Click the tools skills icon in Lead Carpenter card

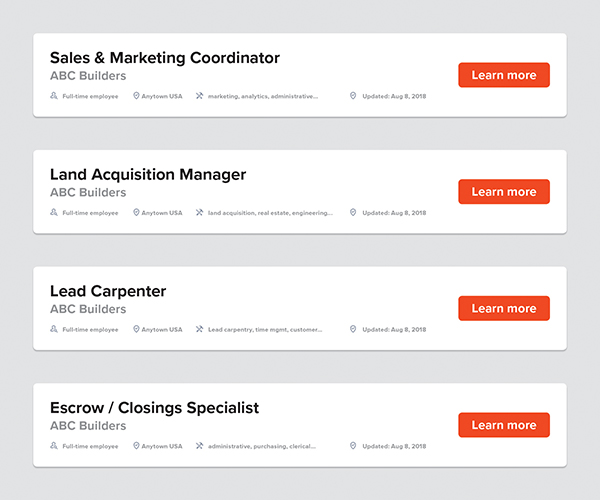[x=199, y=329]
